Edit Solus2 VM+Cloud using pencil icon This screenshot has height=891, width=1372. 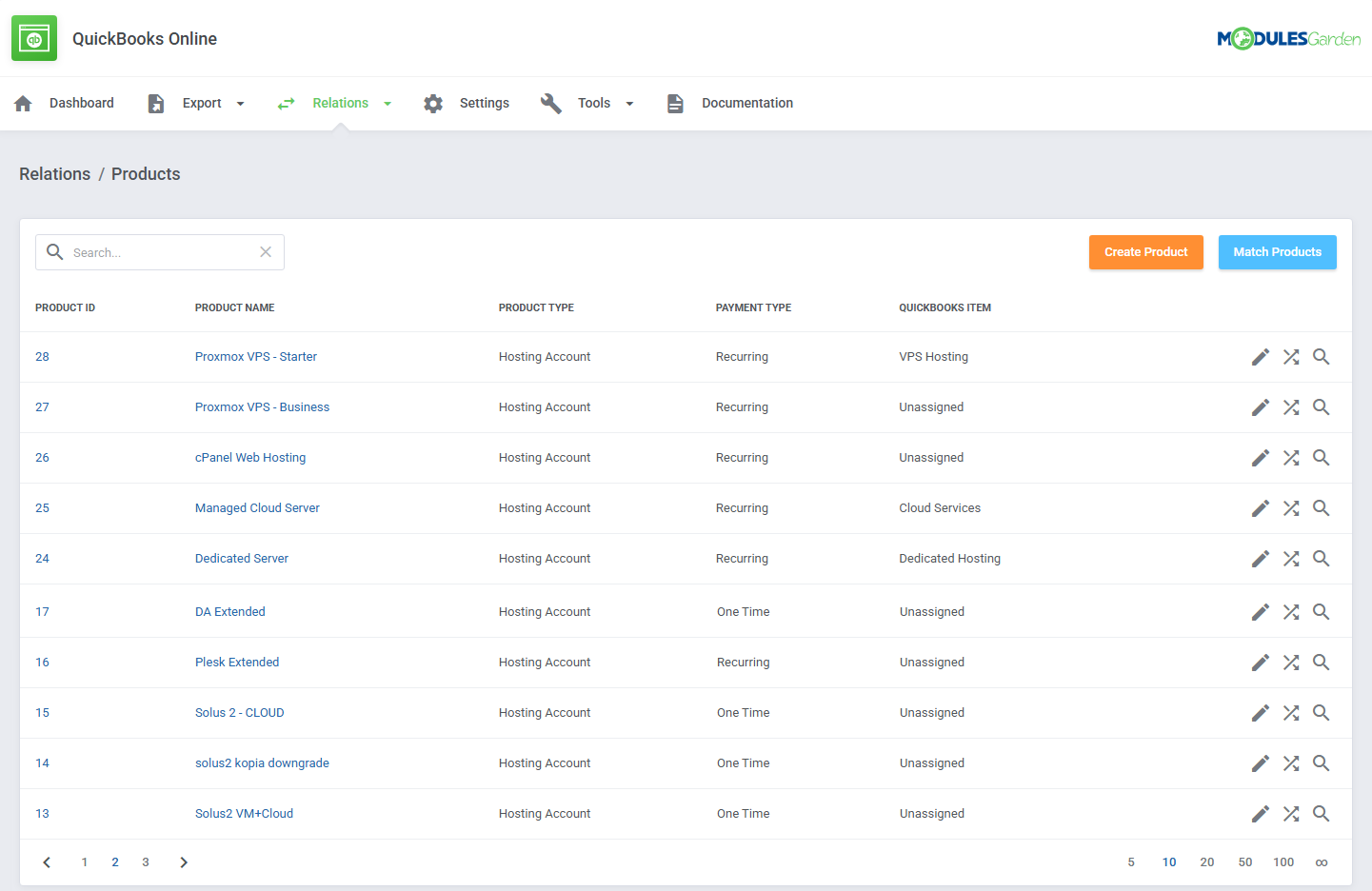(1261, 814)
